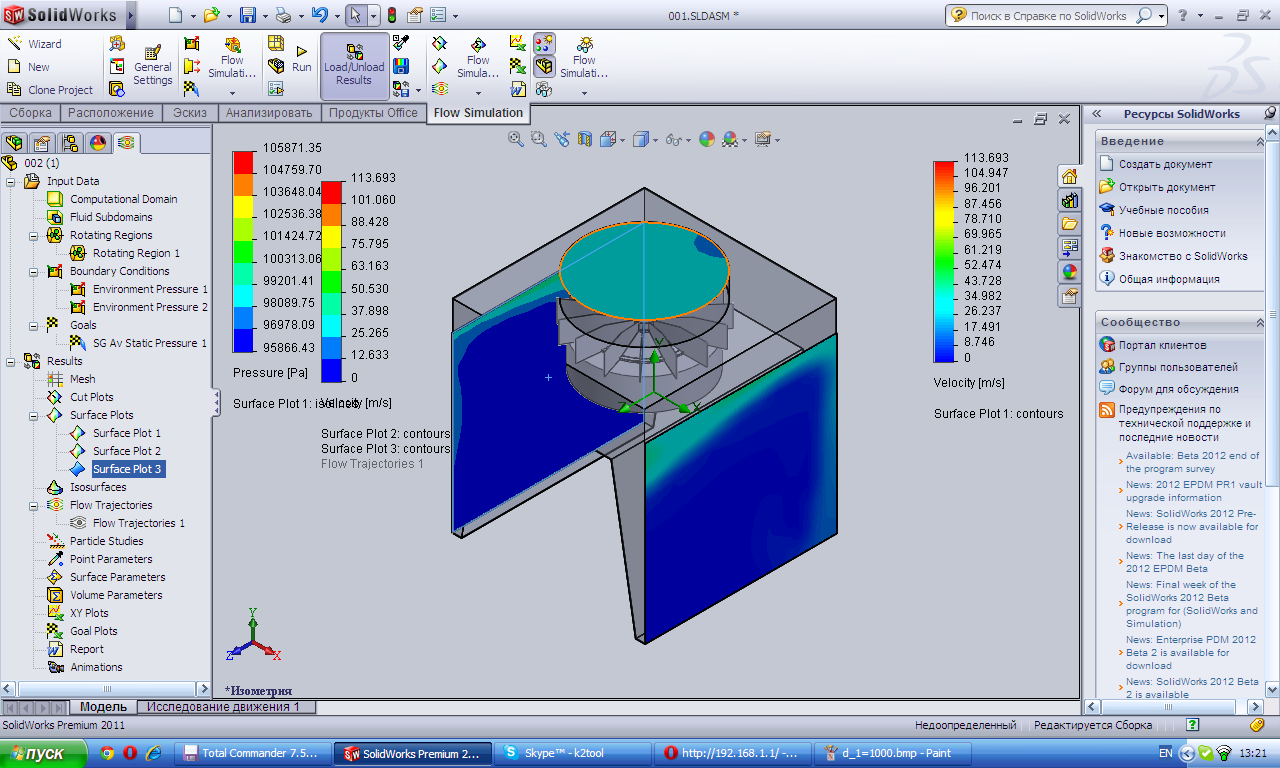Open the Flow Simulation analysis tree tab

127,143
